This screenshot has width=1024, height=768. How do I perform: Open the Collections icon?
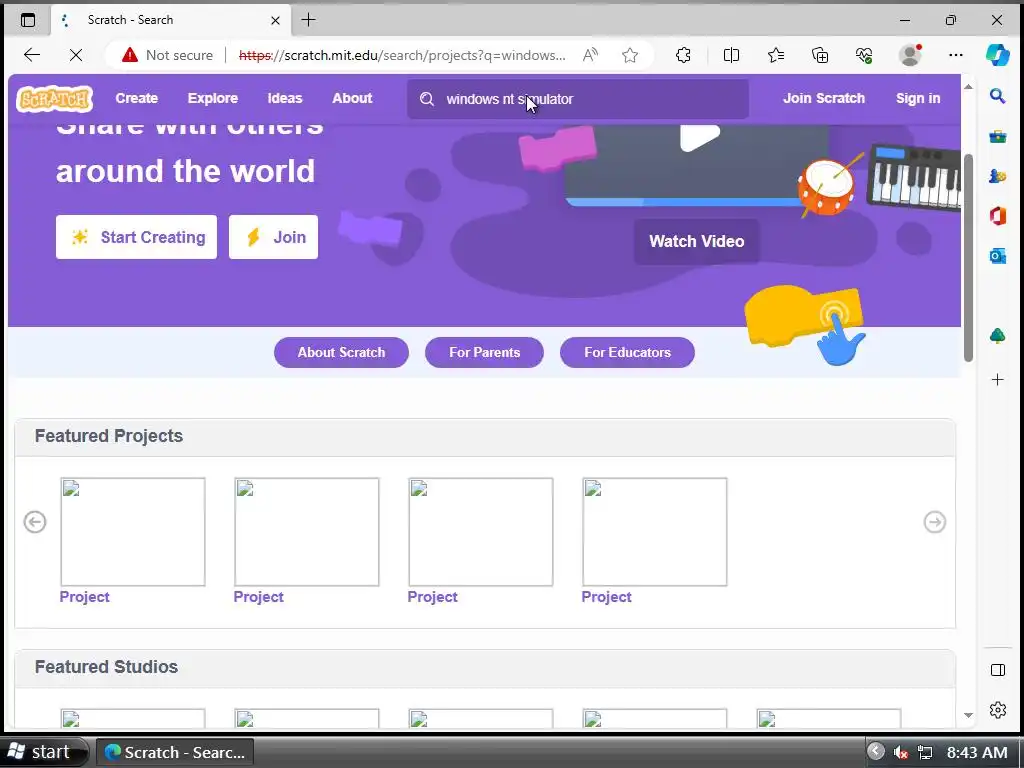pyautogui.click(x=820, y=56)
